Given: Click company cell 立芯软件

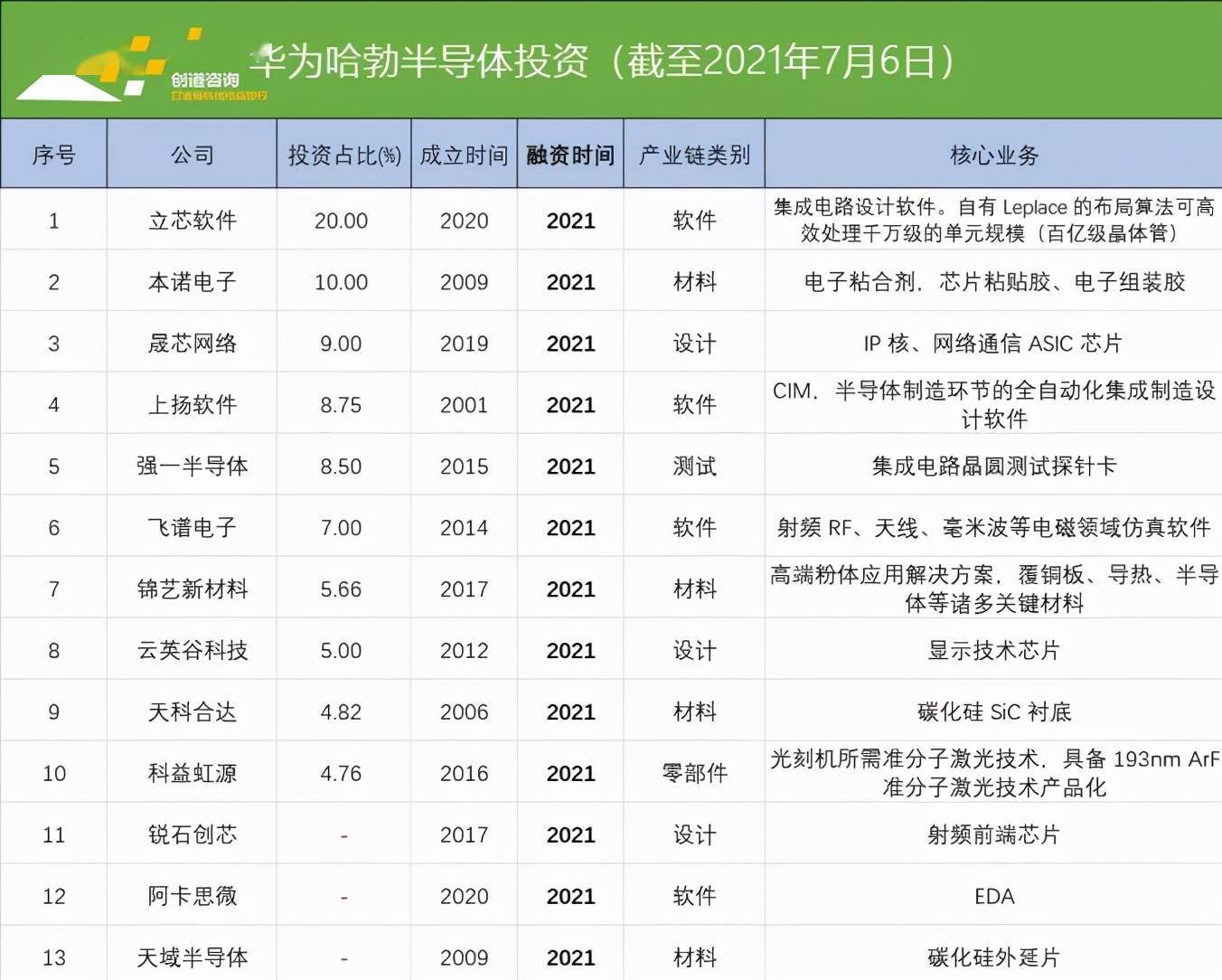Looking at the screenshot, I should (x=192, y=220).
